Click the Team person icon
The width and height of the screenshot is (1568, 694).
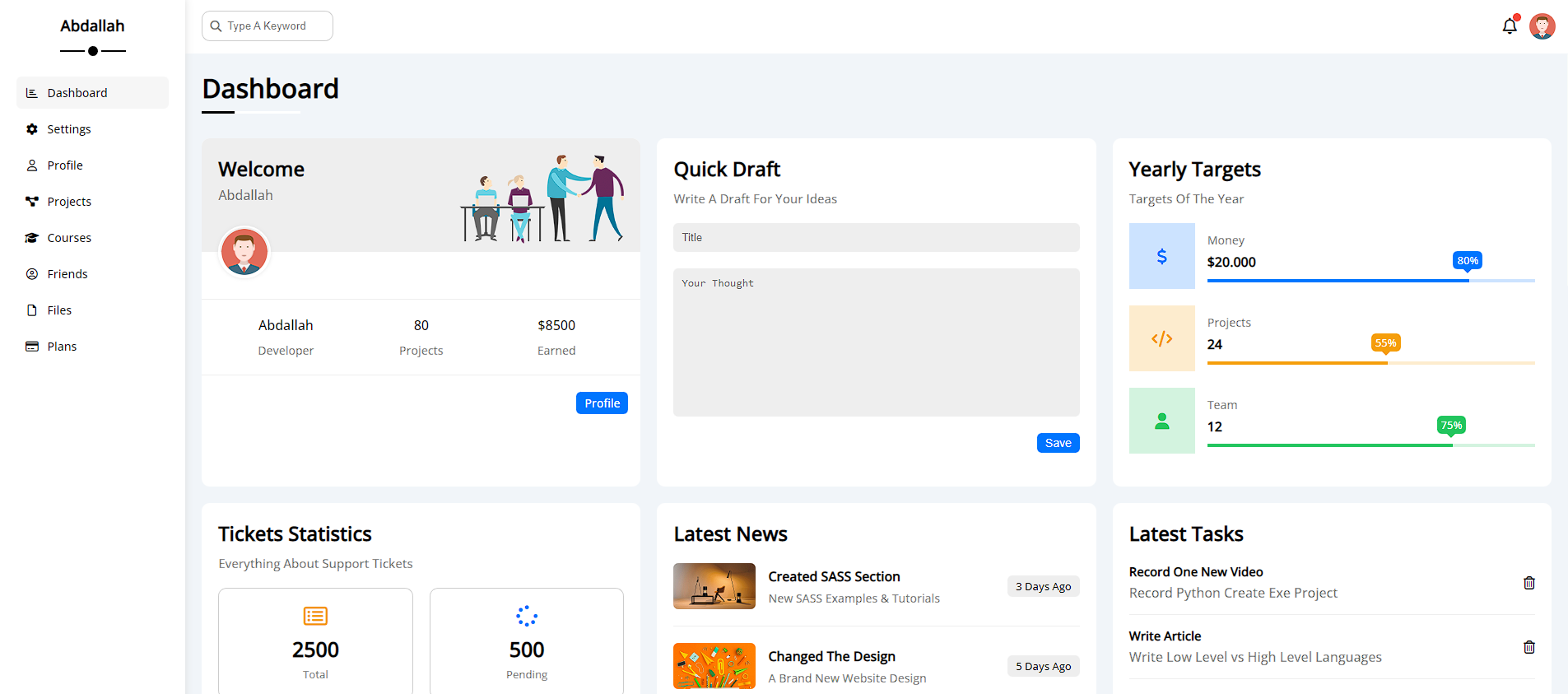pos(1161,421)
